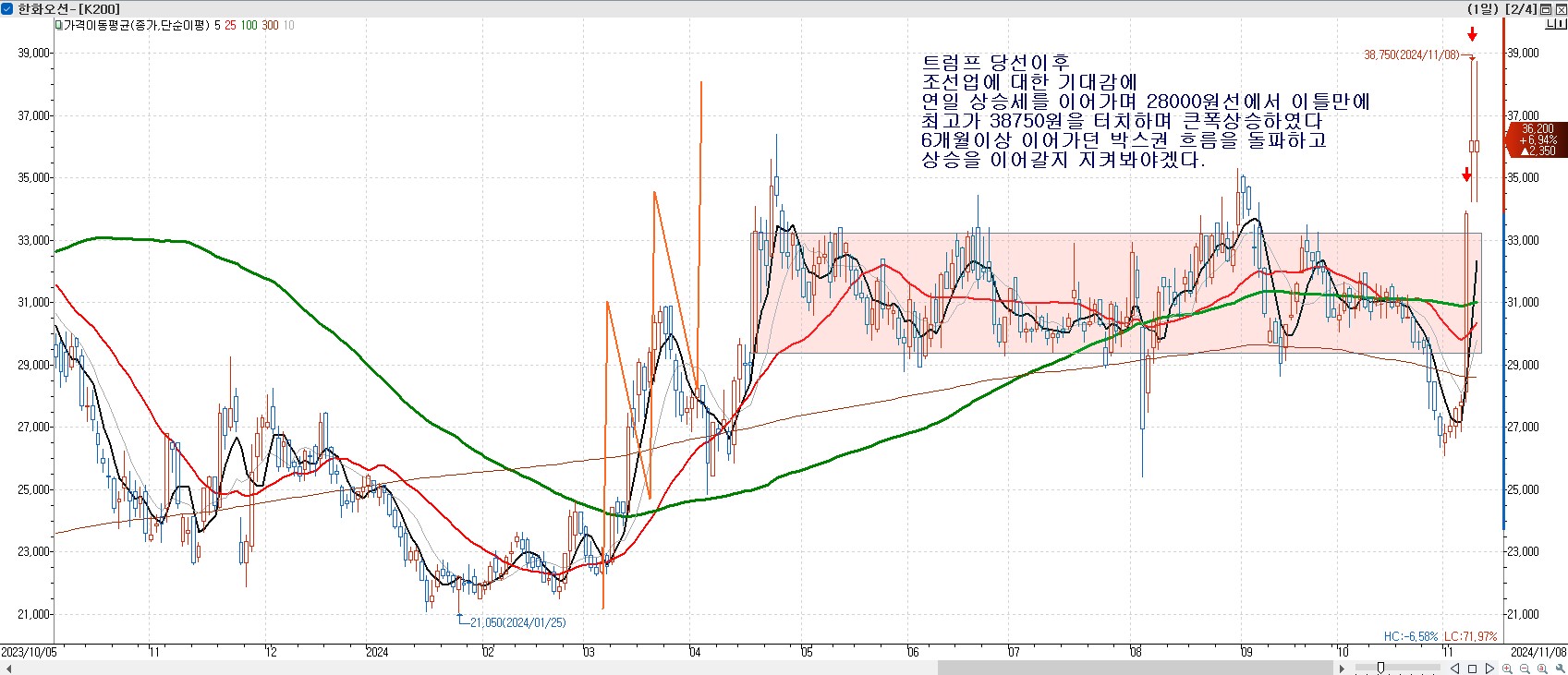Open chart settings wrench icon
The image size is (1568, 675).
click(x=1560, y=669)
